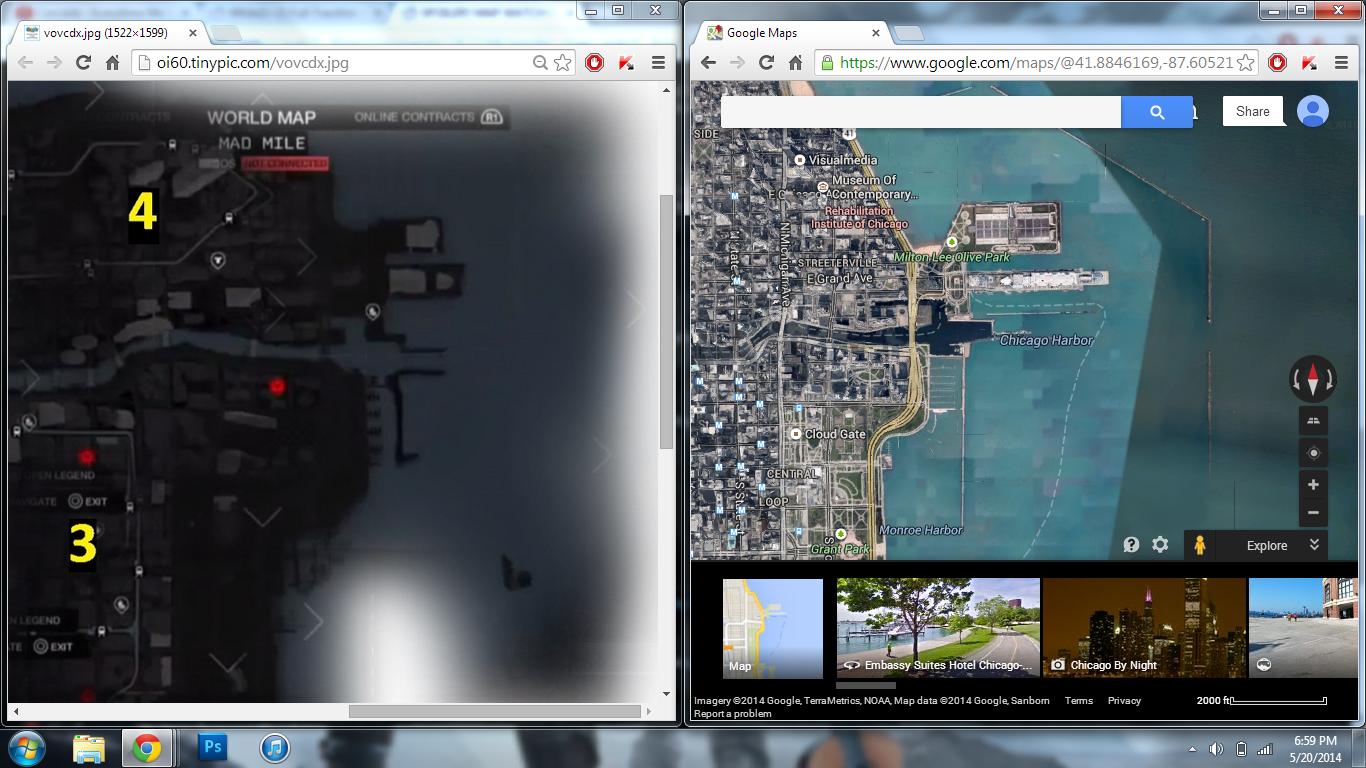Screen dimensions: 1366x768
Task: Open the Google Maps settings gear
Action: 1160,545
